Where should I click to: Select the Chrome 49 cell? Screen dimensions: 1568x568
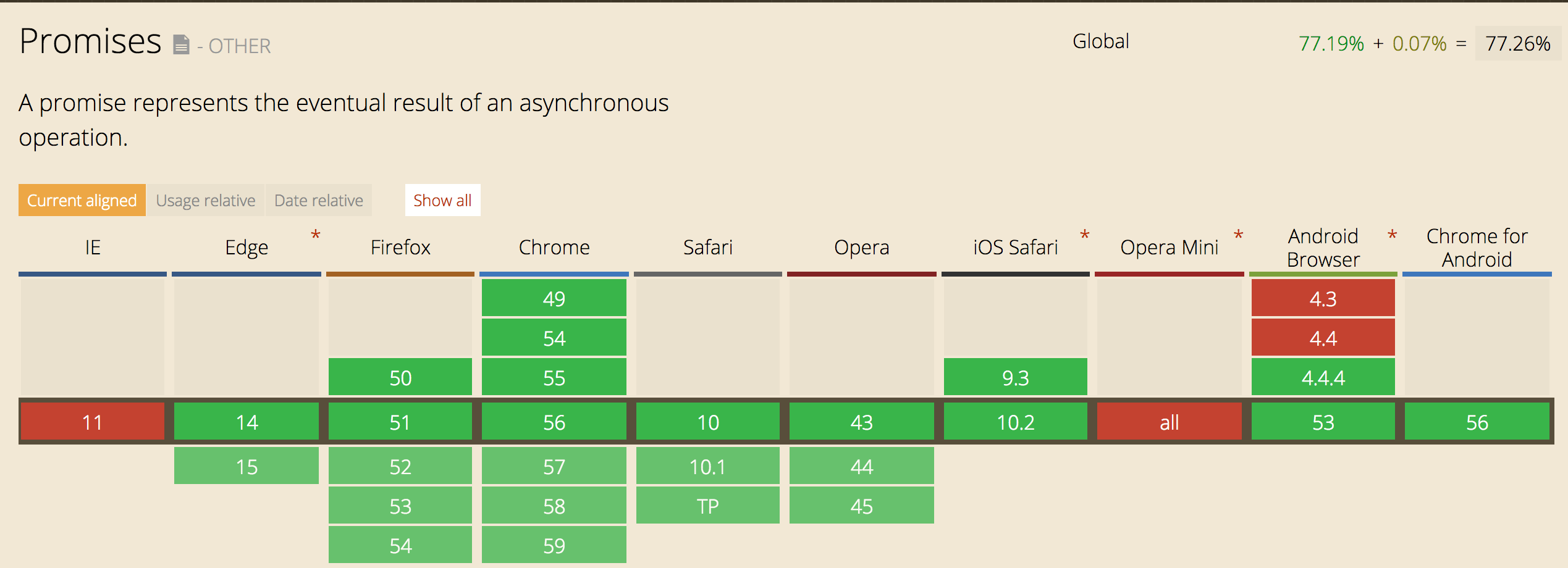click(x=554, y=298)
